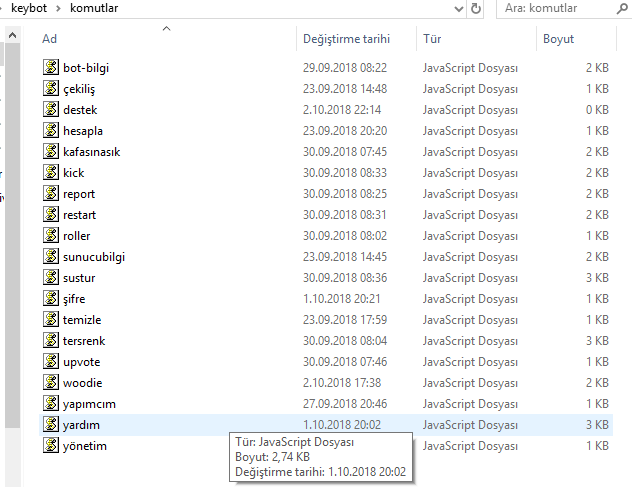The height and width of the screenshot is (487, 632).
Task: Click the kick file icon
Action: [51, 172]
